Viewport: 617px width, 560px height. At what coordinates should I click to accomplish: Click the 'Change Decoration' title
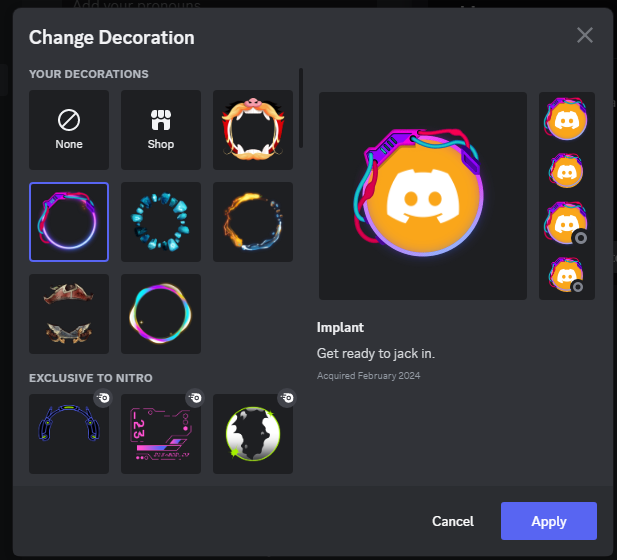pos(112,38)
